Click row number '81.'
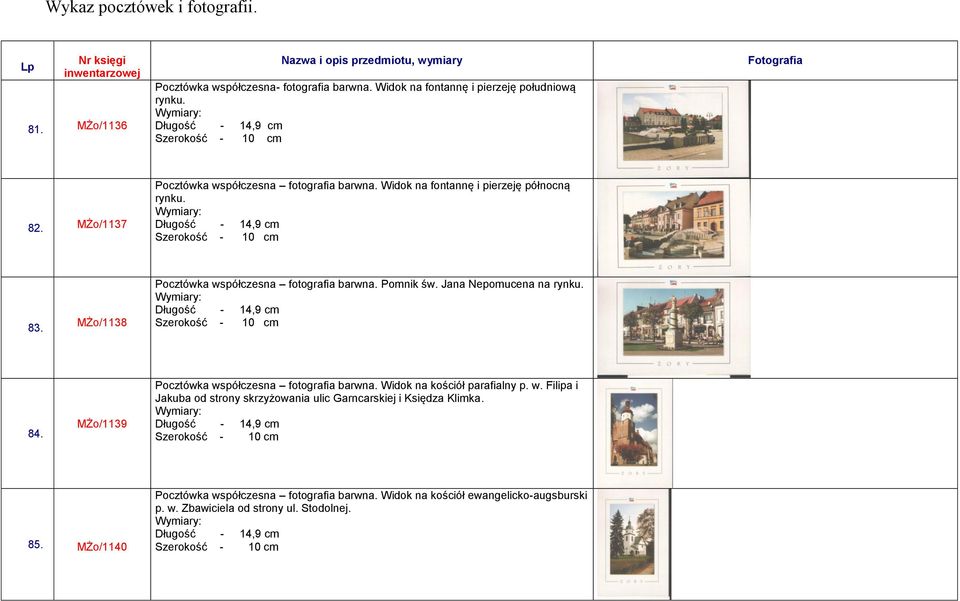960x601 pixels. pos(36,129)
